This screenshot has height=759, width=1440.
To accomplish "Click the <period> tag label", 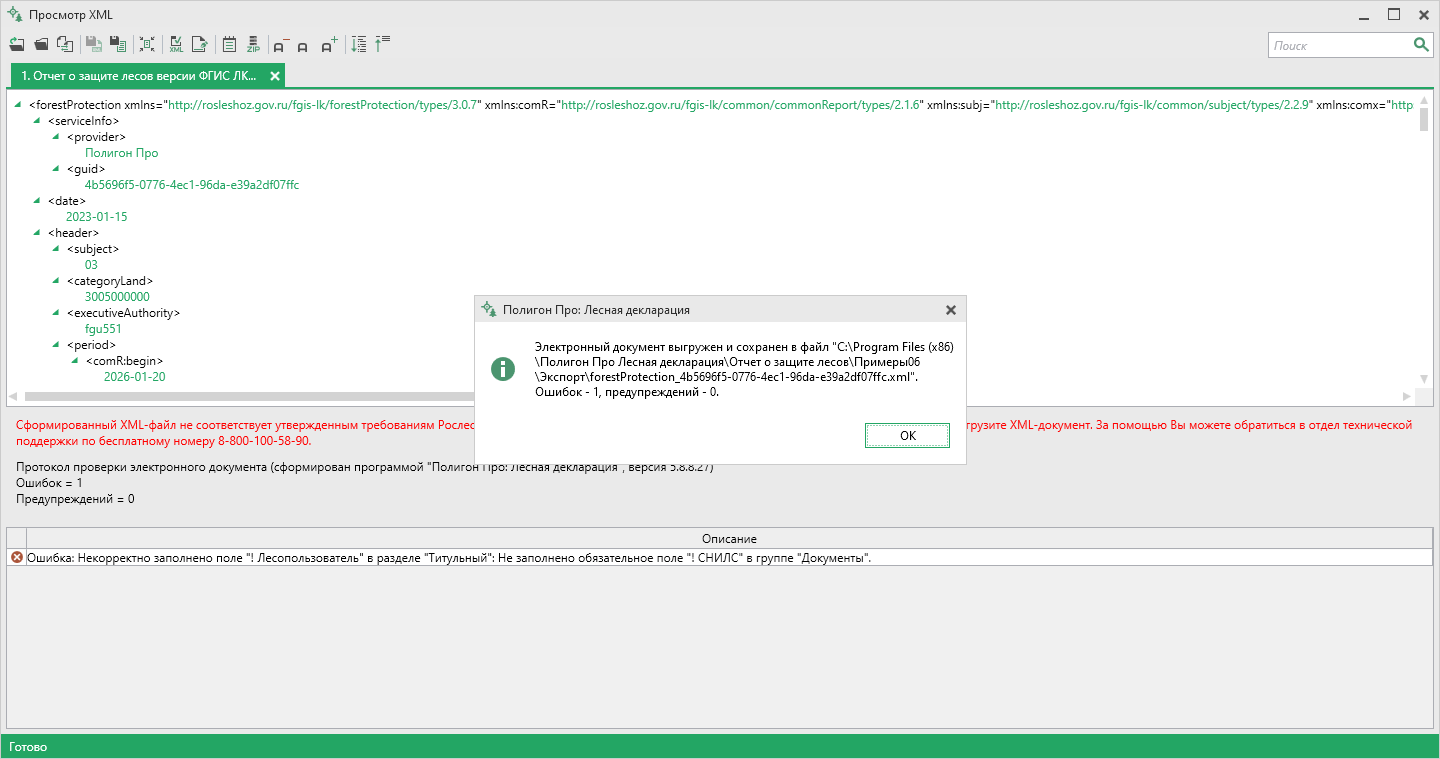I will click(92, 345).
